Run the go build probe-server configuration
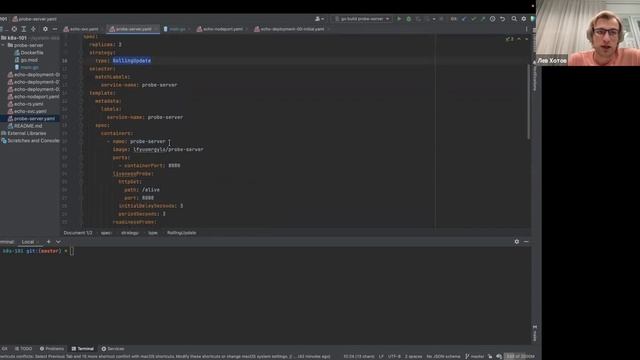 [399, 19]
